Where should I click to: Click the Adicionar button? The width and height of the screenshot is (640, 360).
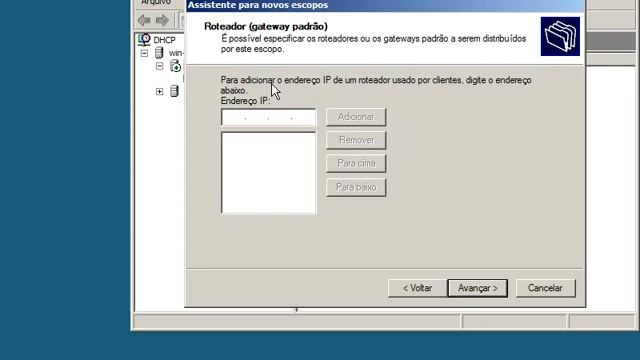click(356, 117)
